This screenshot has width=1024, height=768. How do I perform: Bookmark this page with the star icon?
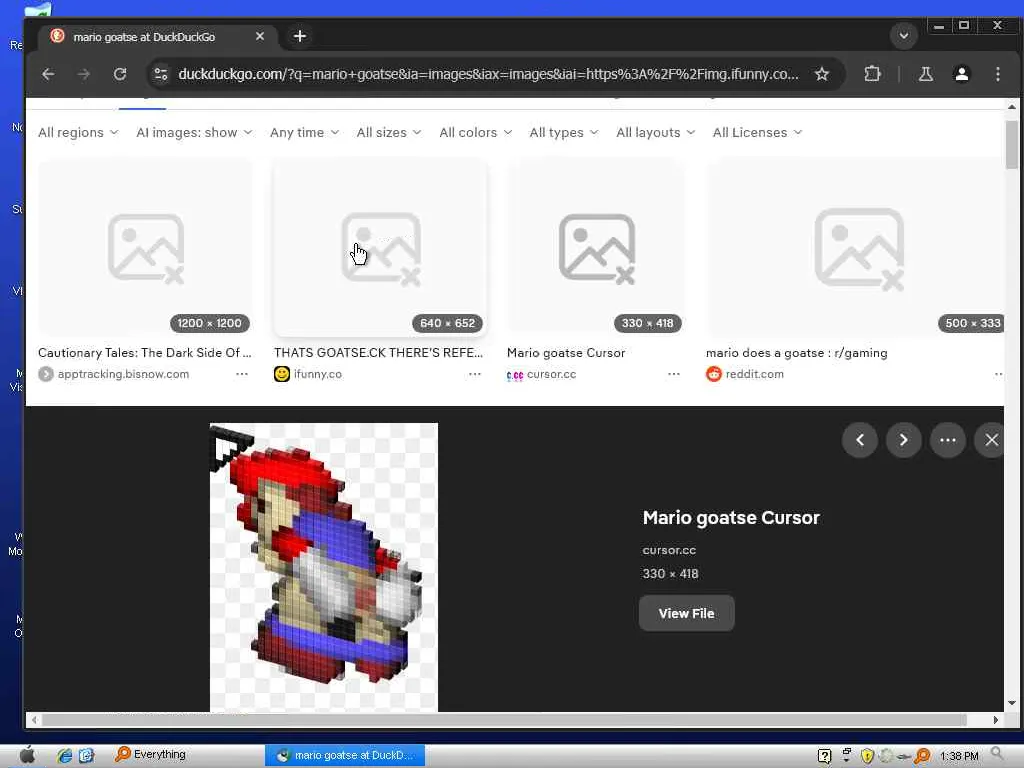point(822,74)
